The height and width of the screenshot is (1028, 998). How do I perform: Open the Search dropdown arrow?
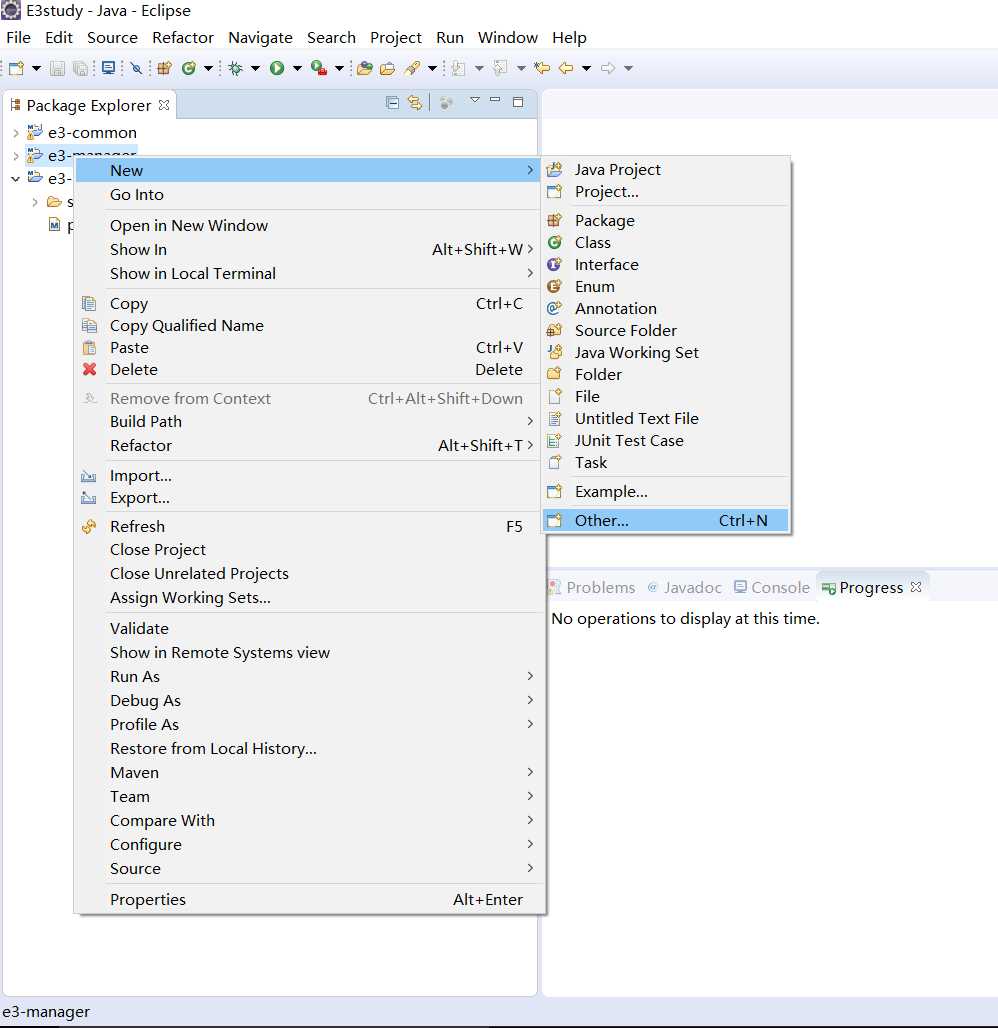(432, 68)
